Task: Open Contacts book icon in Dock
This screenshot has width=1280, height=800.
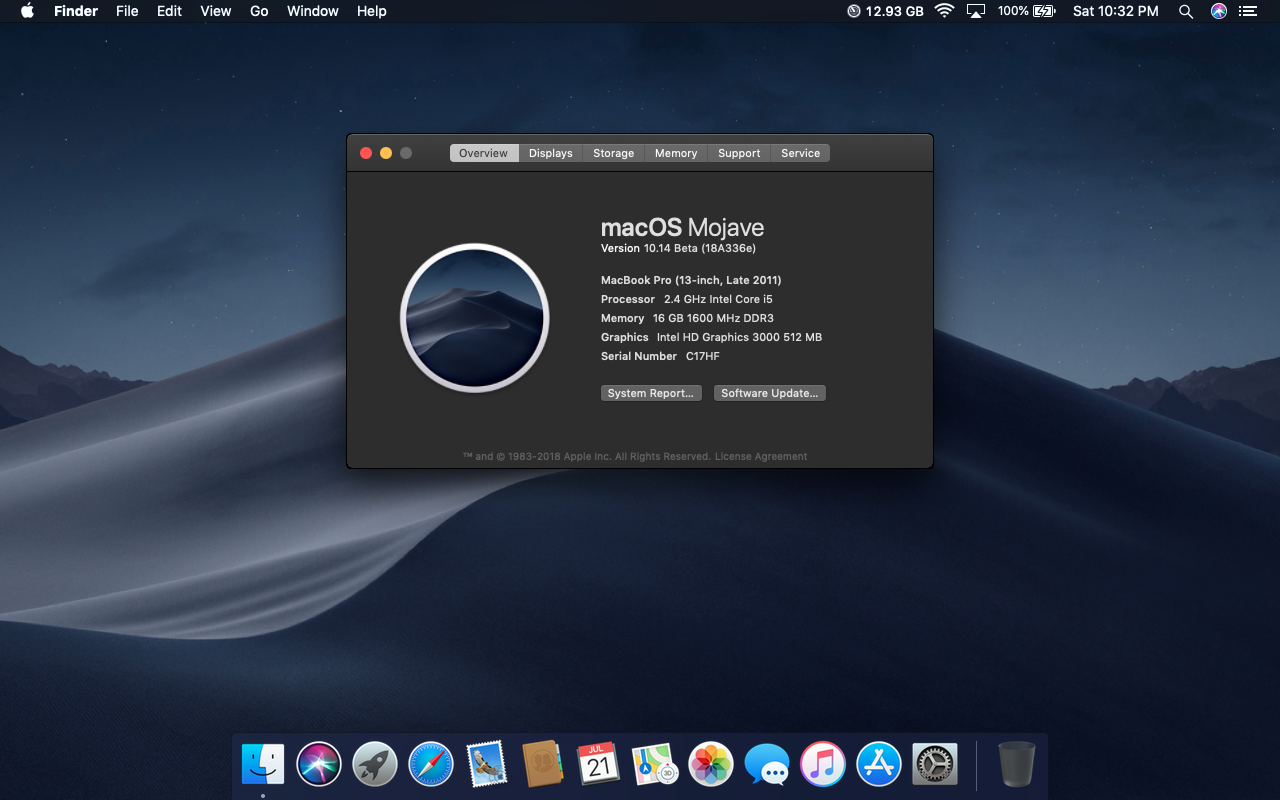Action: click(543, 765)
